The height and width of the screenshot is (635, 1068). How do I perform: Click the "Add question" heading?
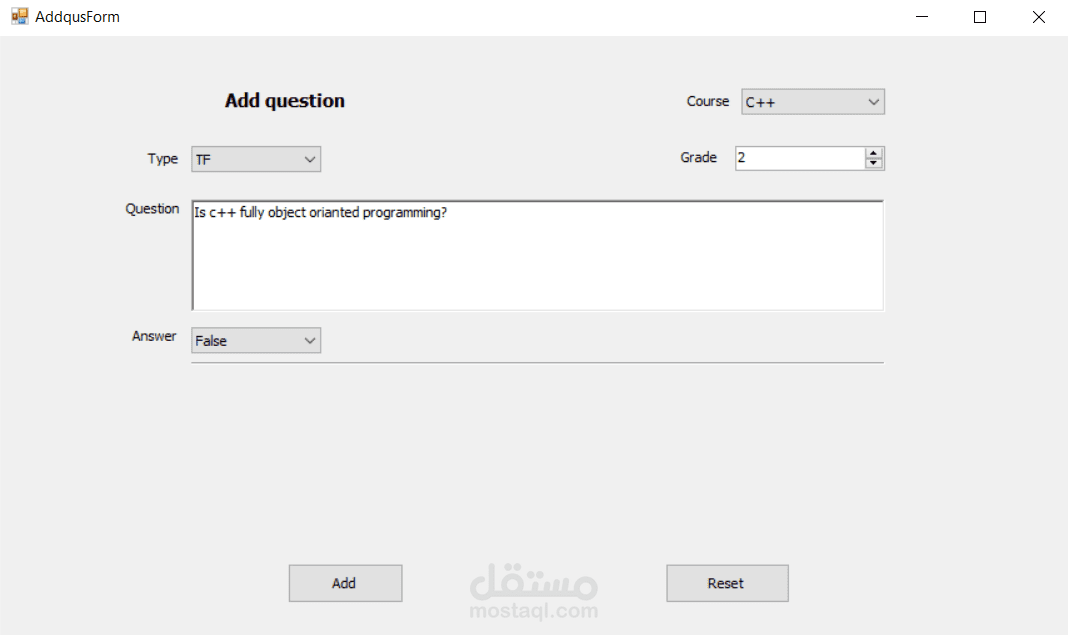pyautogui.click(x=285, y=101)
